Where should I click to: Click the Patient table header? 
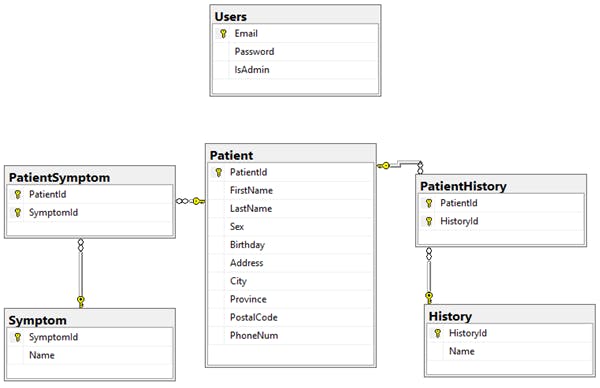[x=290, y=155]
